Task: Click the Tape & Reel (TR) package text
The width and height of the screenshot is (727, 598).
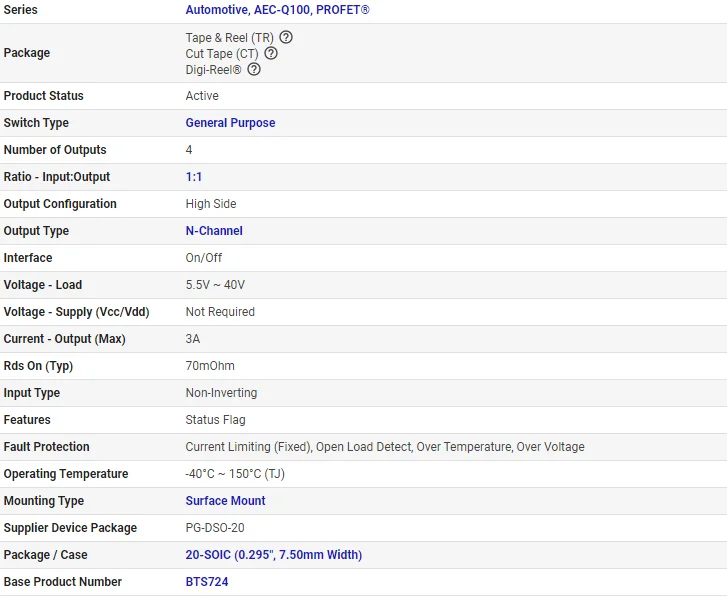Action: [x=229, y=37]
